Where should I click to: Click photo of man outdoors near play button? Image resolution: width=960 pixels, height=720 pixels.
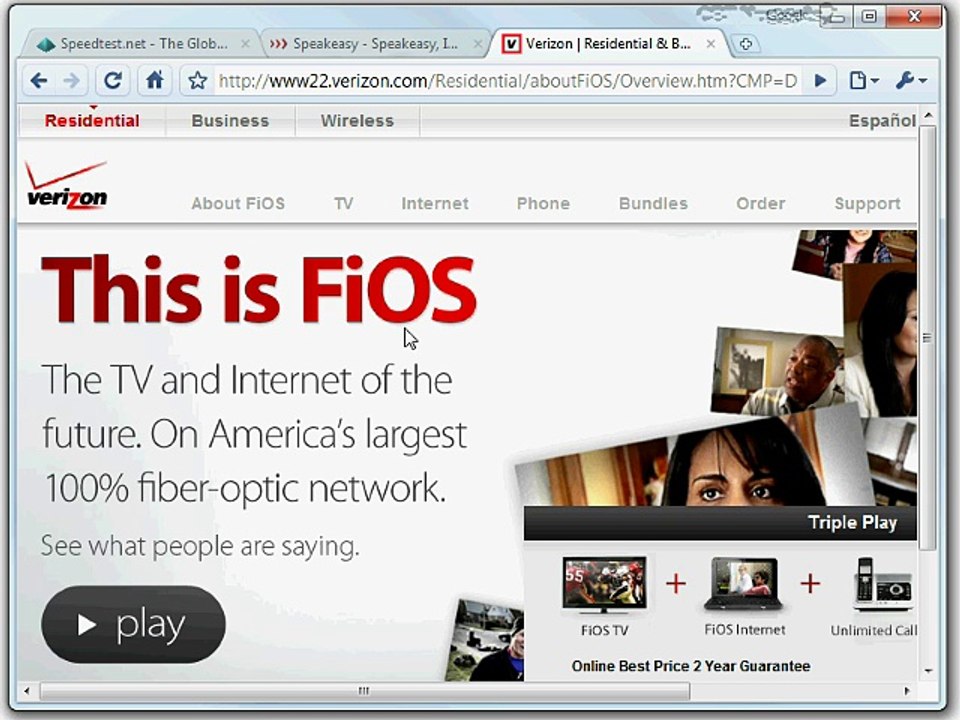click(485, 640)
